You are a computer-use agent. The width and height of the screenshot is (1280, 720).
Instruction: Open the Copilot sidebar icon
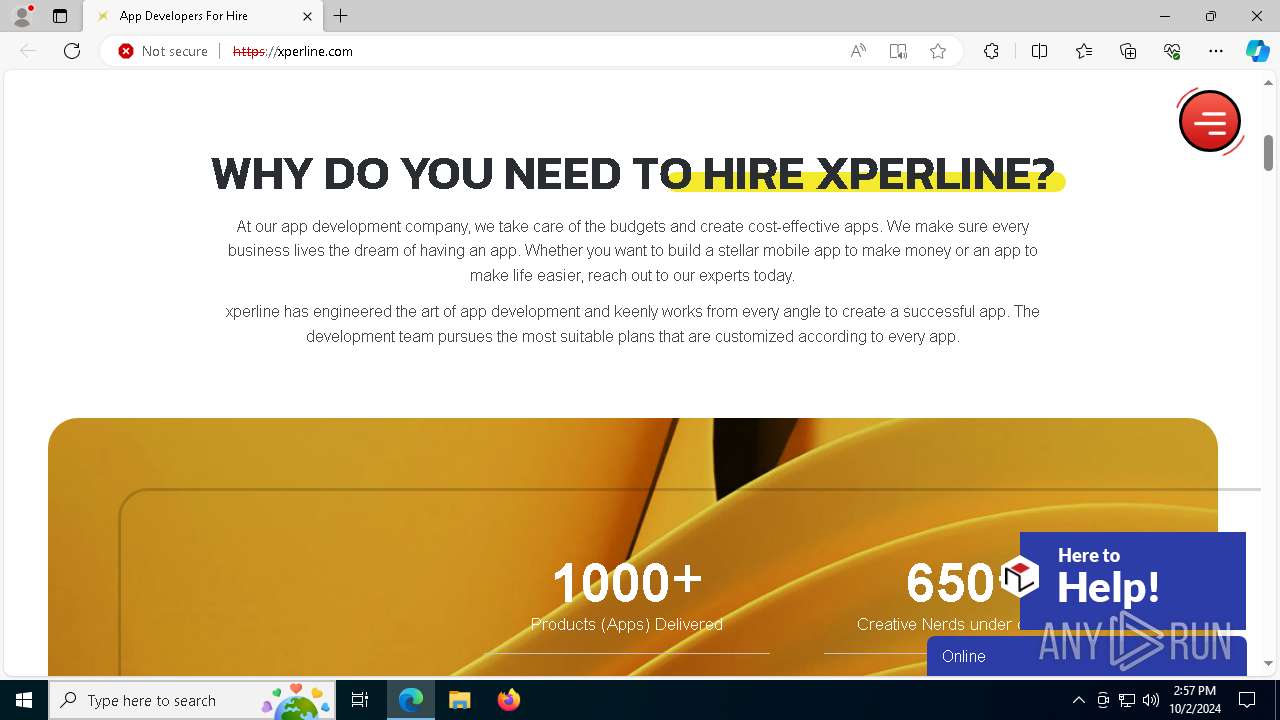(1257, 51)
